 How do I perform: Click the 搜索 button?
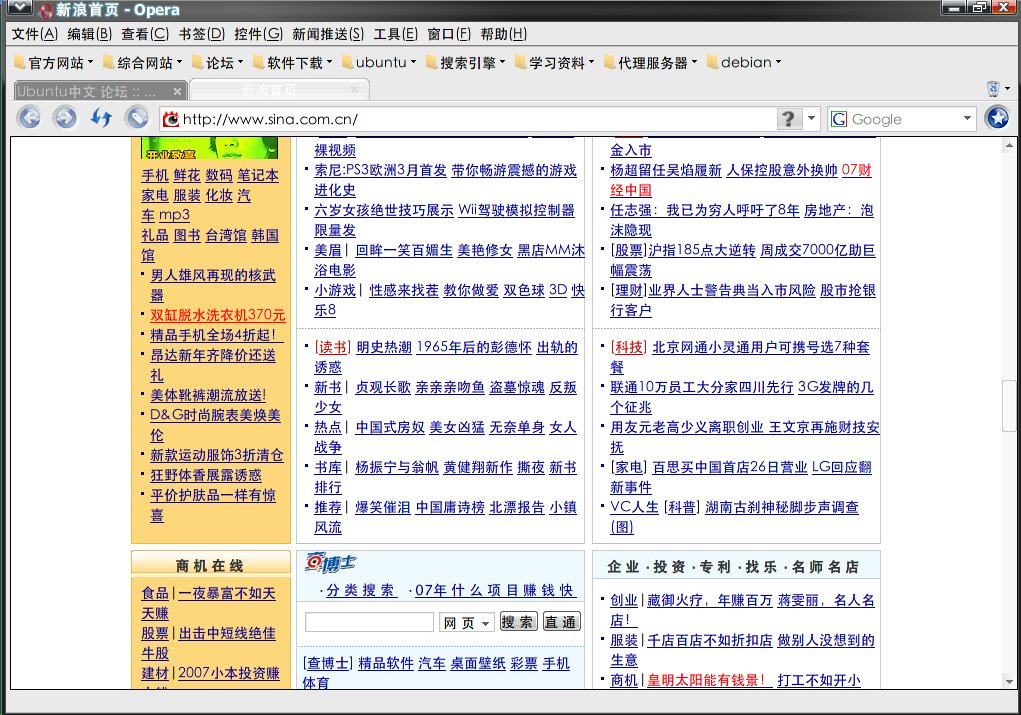(x=518, y=622)
